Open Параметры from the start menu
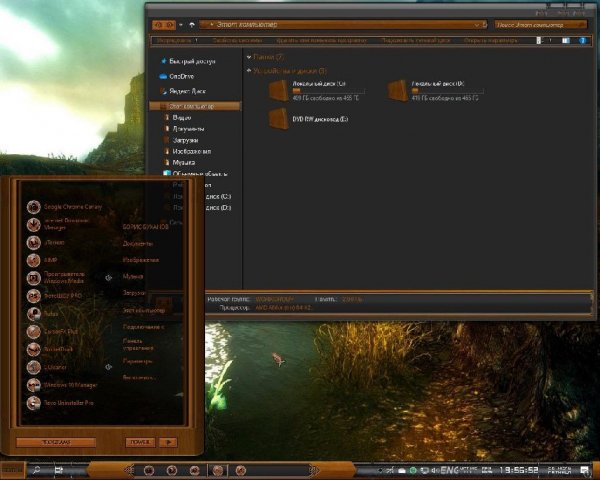Viewport: 600px width, 480px height. tap(138, 361)
